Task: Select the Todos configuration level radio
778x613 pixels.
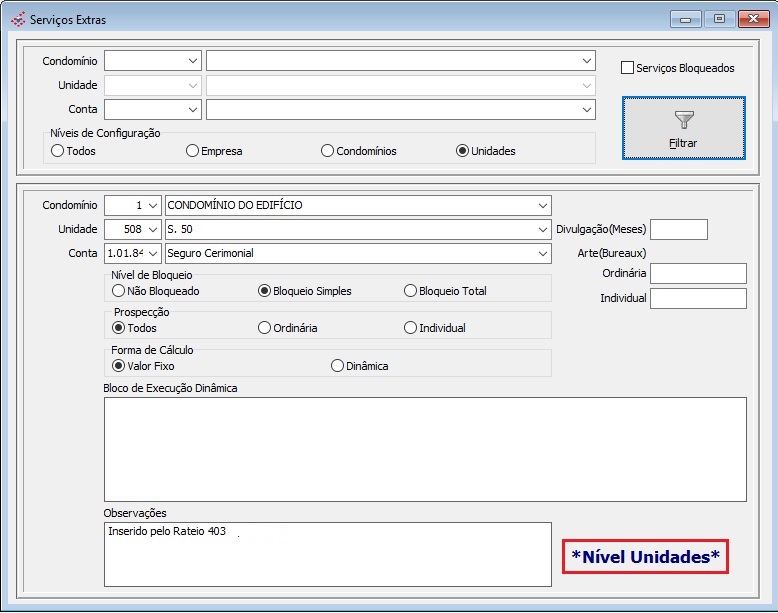Action: coord(58,151)
